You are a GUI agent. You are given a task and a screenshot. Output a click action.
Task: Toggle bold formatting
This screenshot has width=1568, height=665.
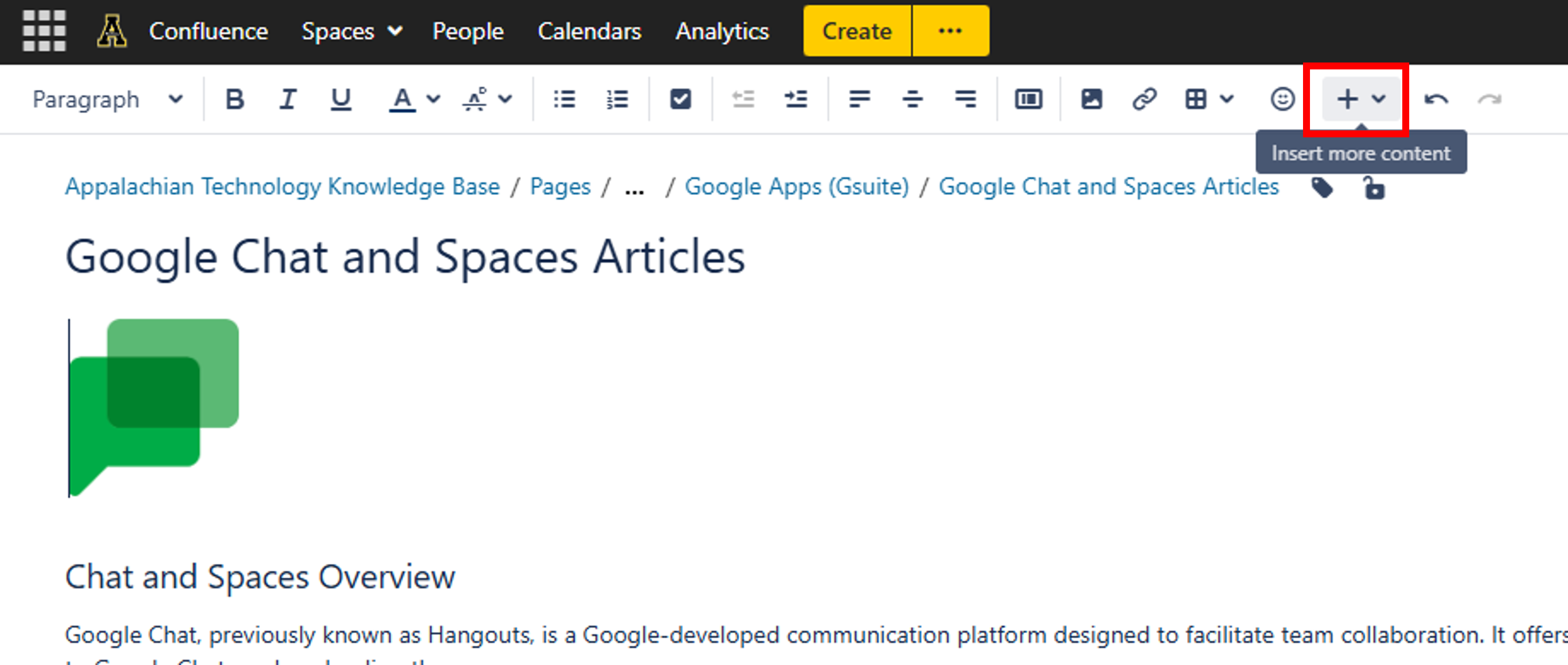pyautogui.click(x=235, y=99)
